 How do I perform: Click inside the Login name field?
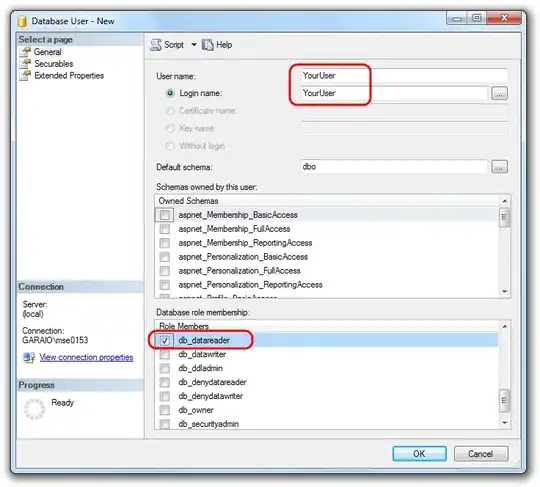point(394,93)
